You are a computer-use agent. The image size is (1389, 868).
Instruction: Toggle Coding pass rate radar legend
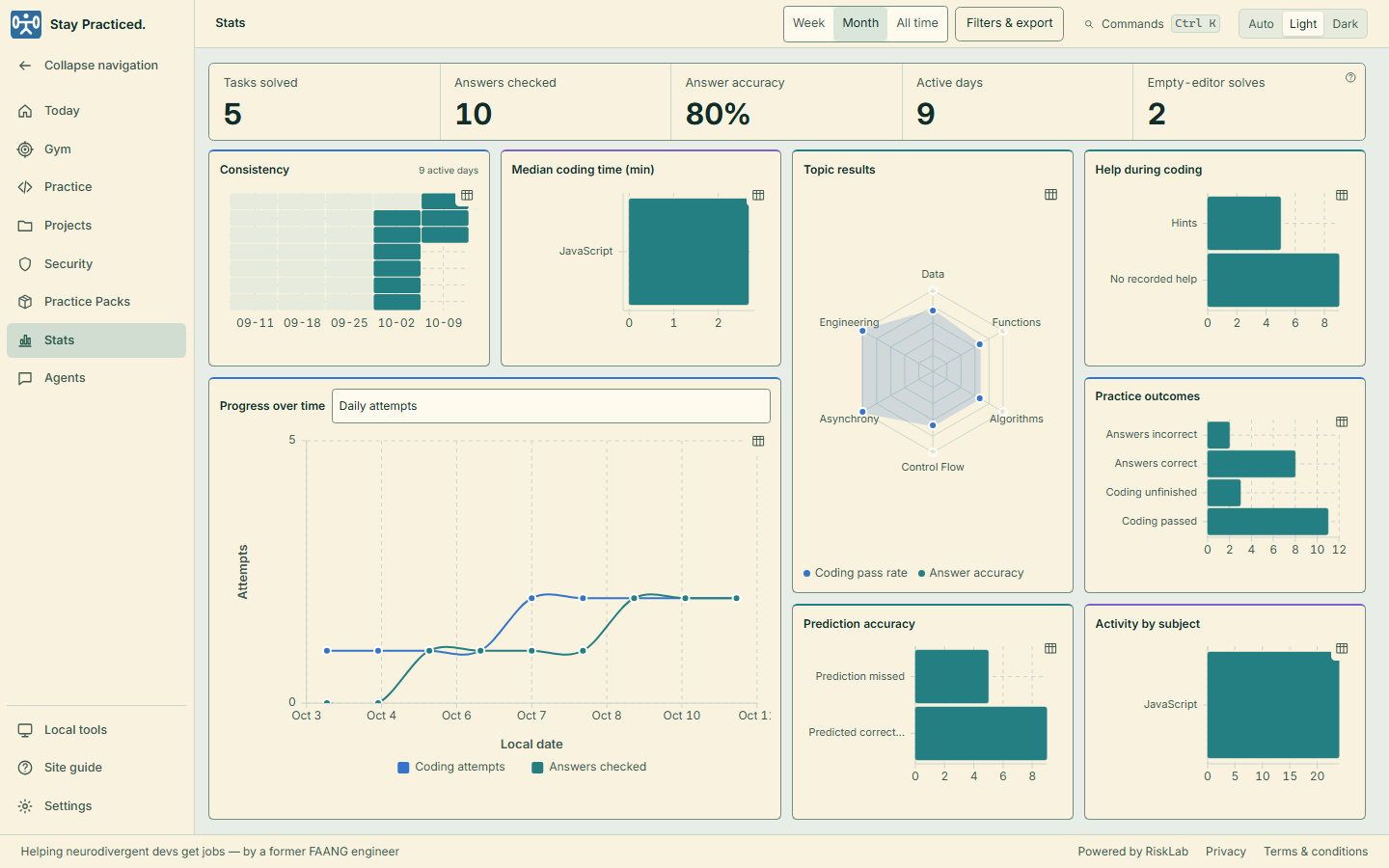pos(856,573)
